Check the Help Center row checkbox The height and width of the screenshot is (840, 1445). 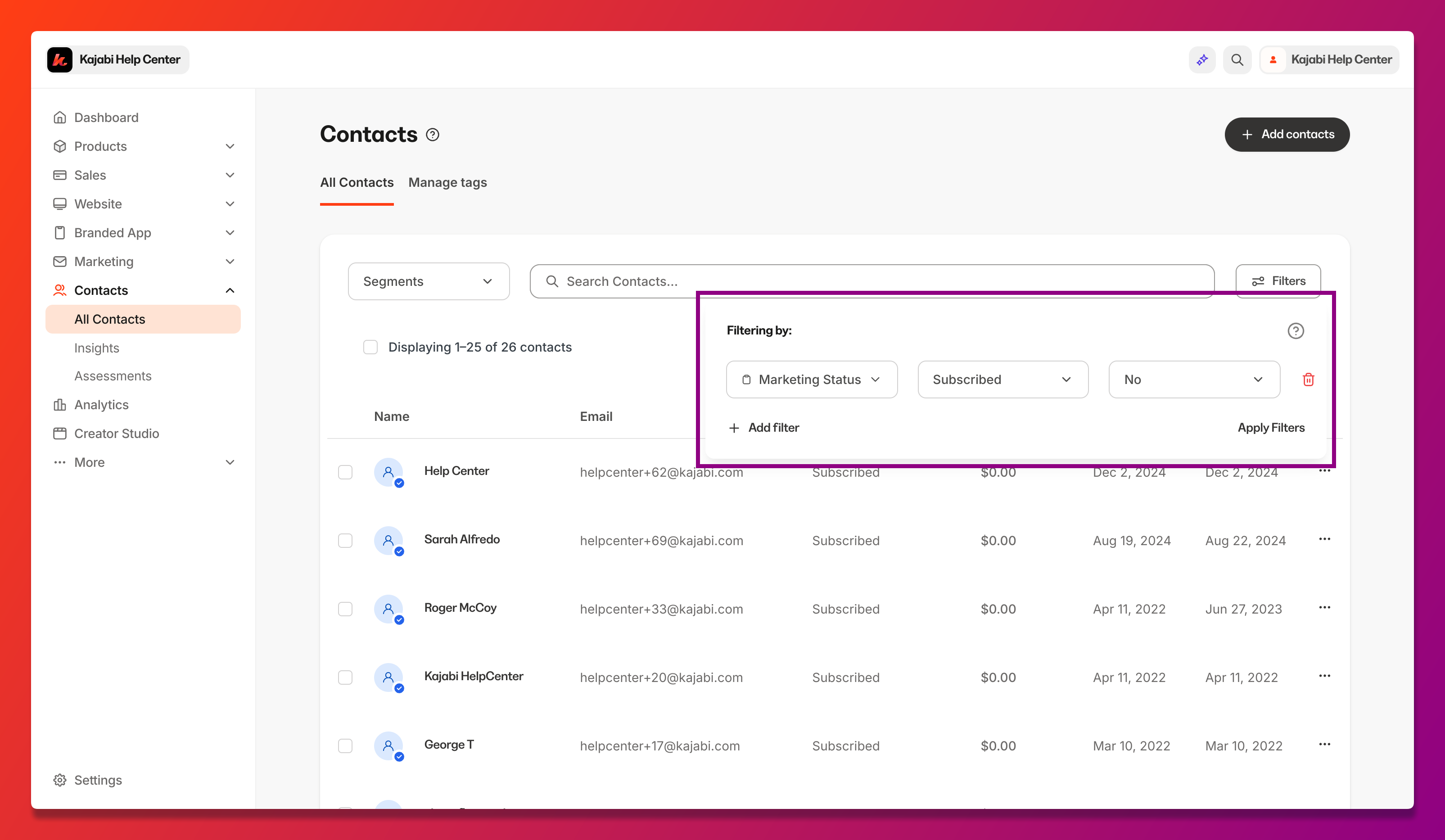click(x=345, y=473)
